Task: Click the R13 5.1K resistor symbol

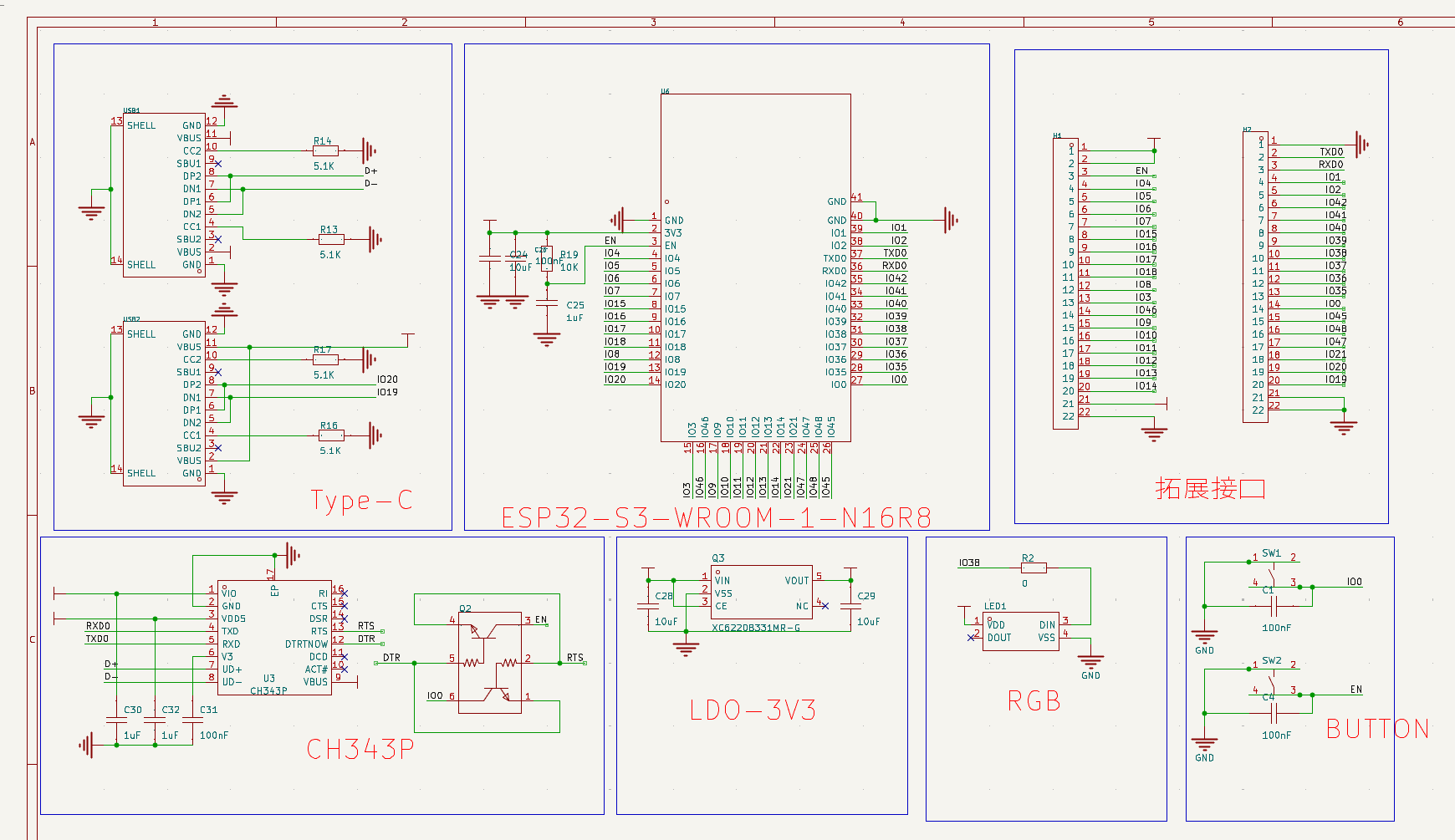Action: pyautogui.click(x=331, y=239)
